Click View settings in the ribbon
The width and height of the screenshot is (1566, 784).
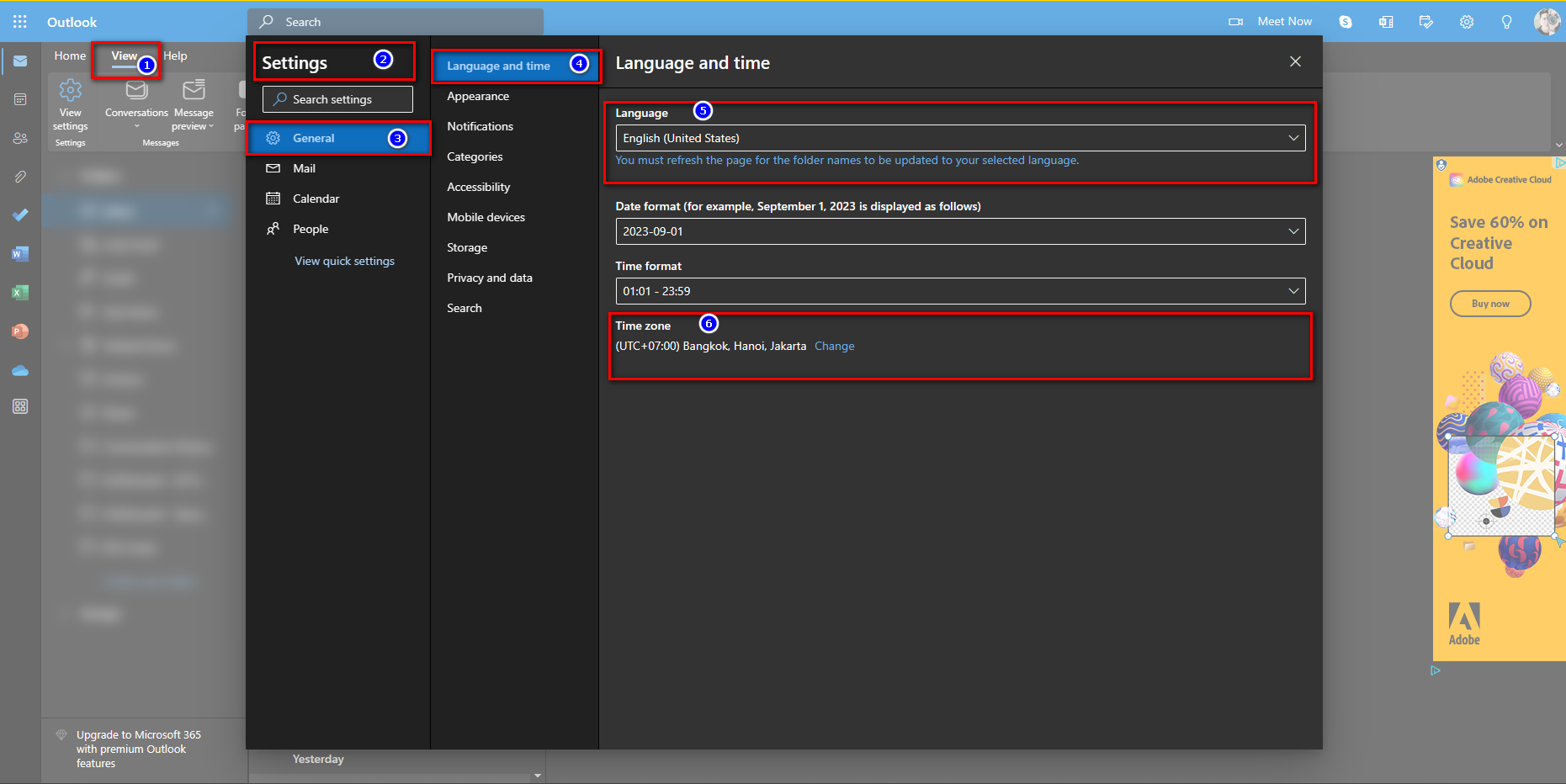71,105
